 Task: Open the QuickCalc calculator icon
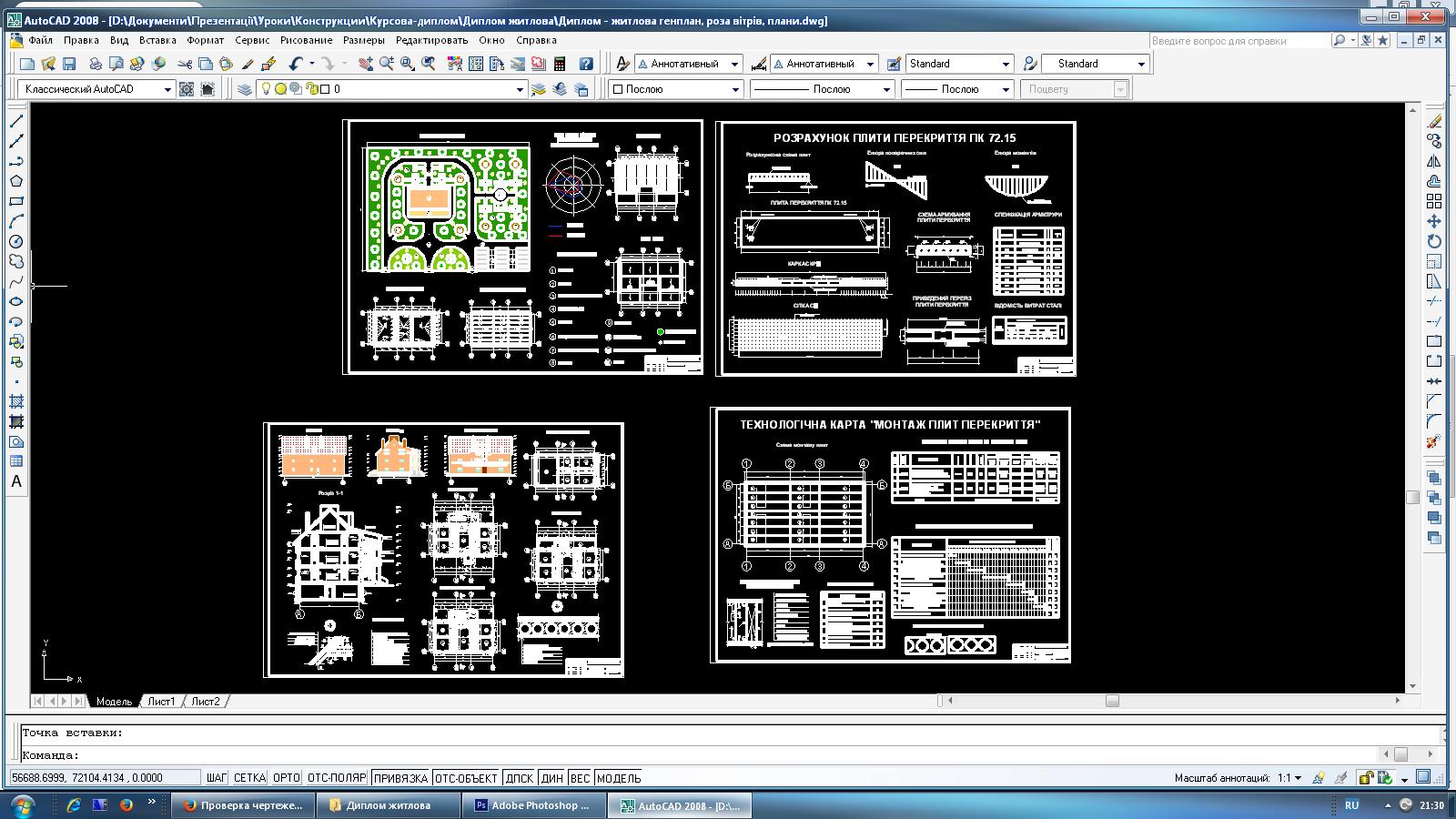click(x=560, y=64)
